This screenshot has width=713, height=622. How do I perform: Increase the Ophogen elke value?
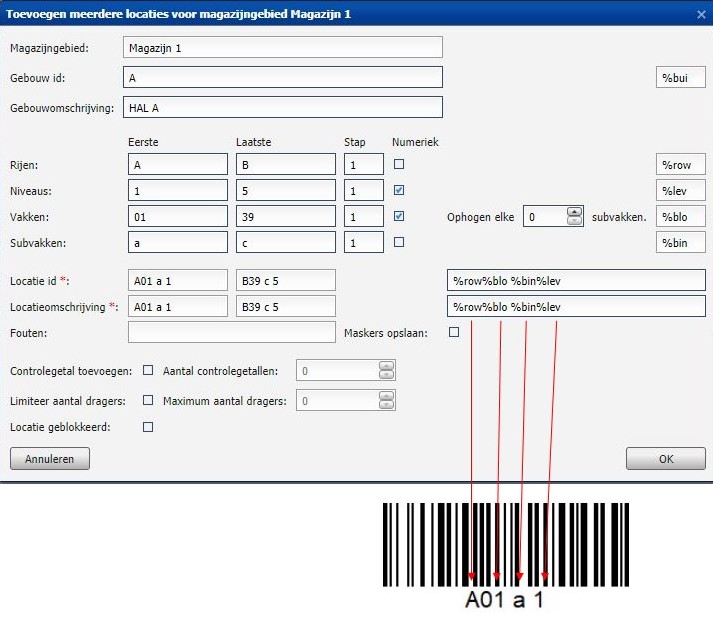[575, 211]
